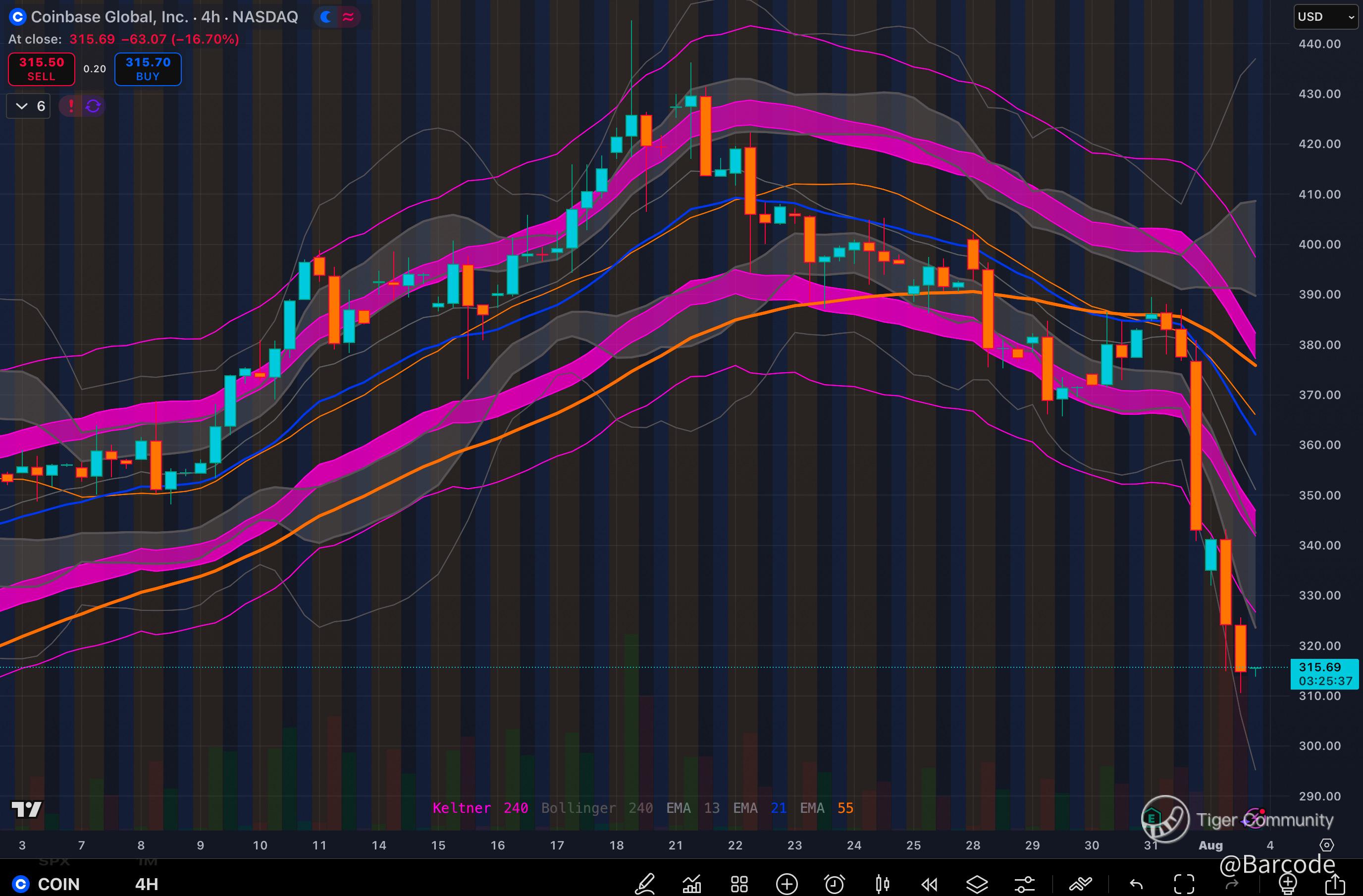Open chart settings sliders icon
The width and height of the screenshot is (1363, 896).
[1025, 884]
